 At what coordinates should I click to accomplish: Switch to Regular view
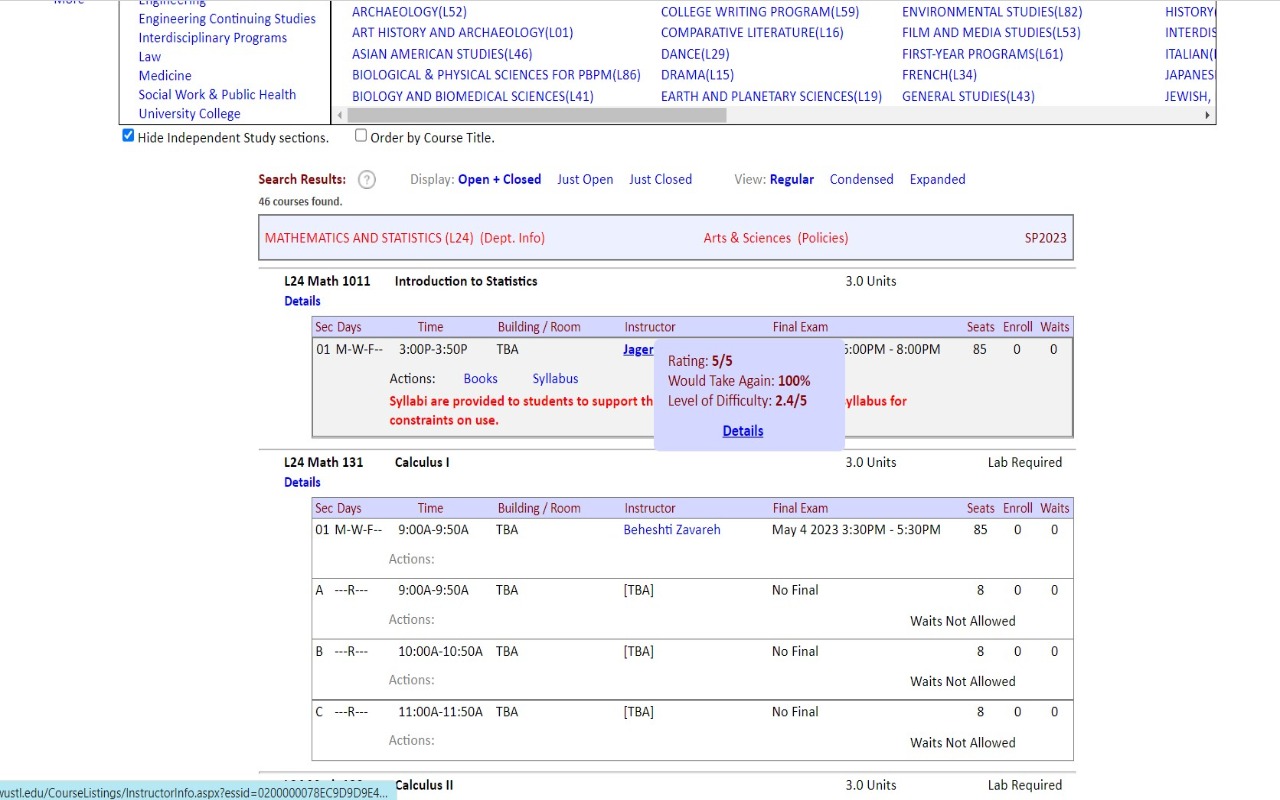coord(792,180)
